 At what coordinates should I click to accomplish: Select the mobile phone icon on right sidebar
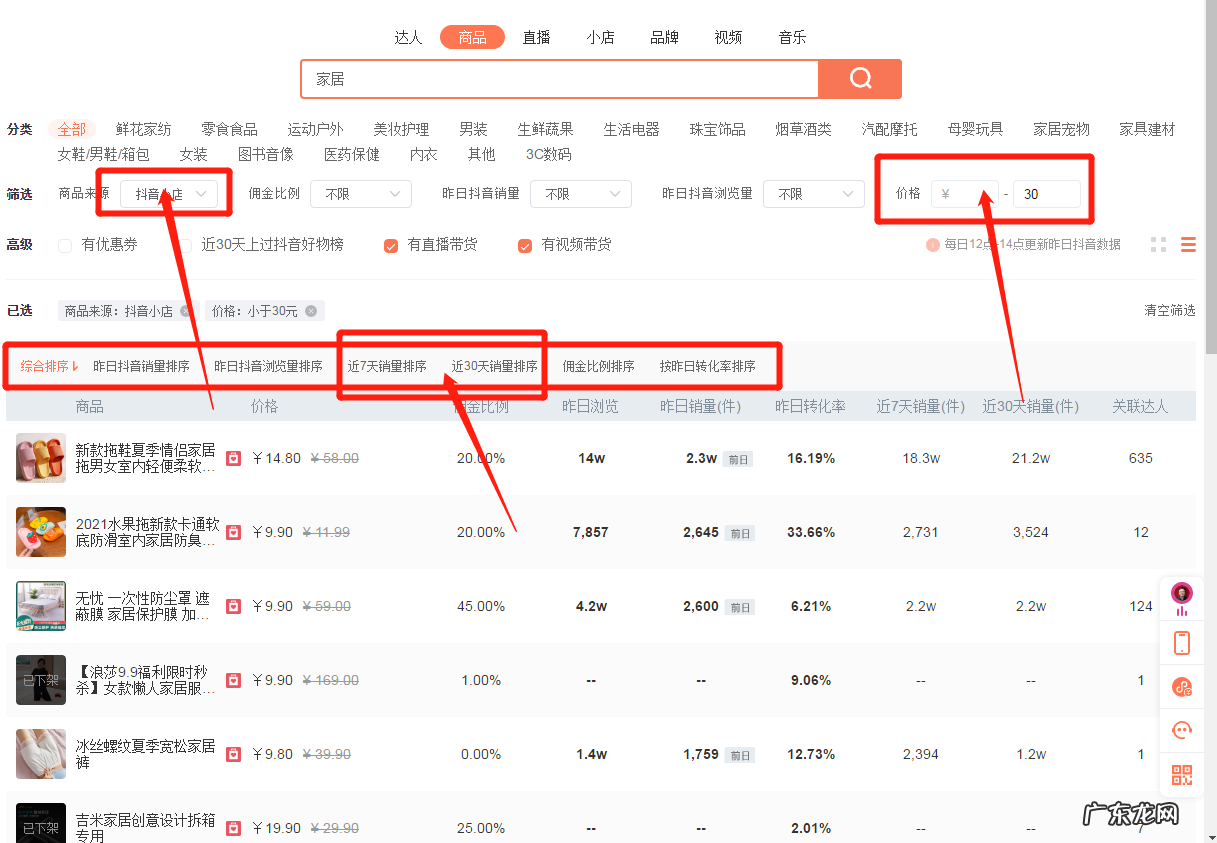(1181, 643)
